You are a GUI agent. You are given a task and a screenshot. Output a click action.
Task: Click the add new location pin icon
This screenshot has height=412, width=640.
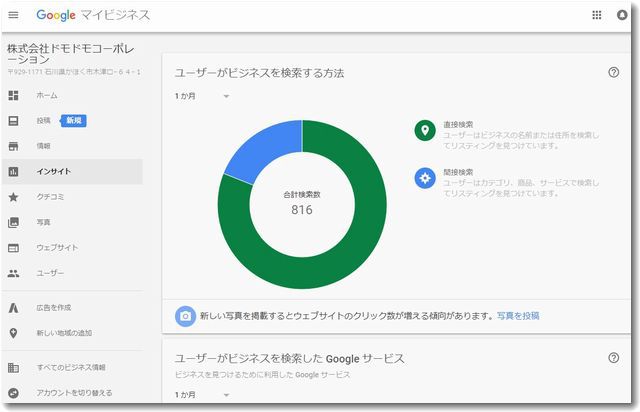[x=13, y=333]
